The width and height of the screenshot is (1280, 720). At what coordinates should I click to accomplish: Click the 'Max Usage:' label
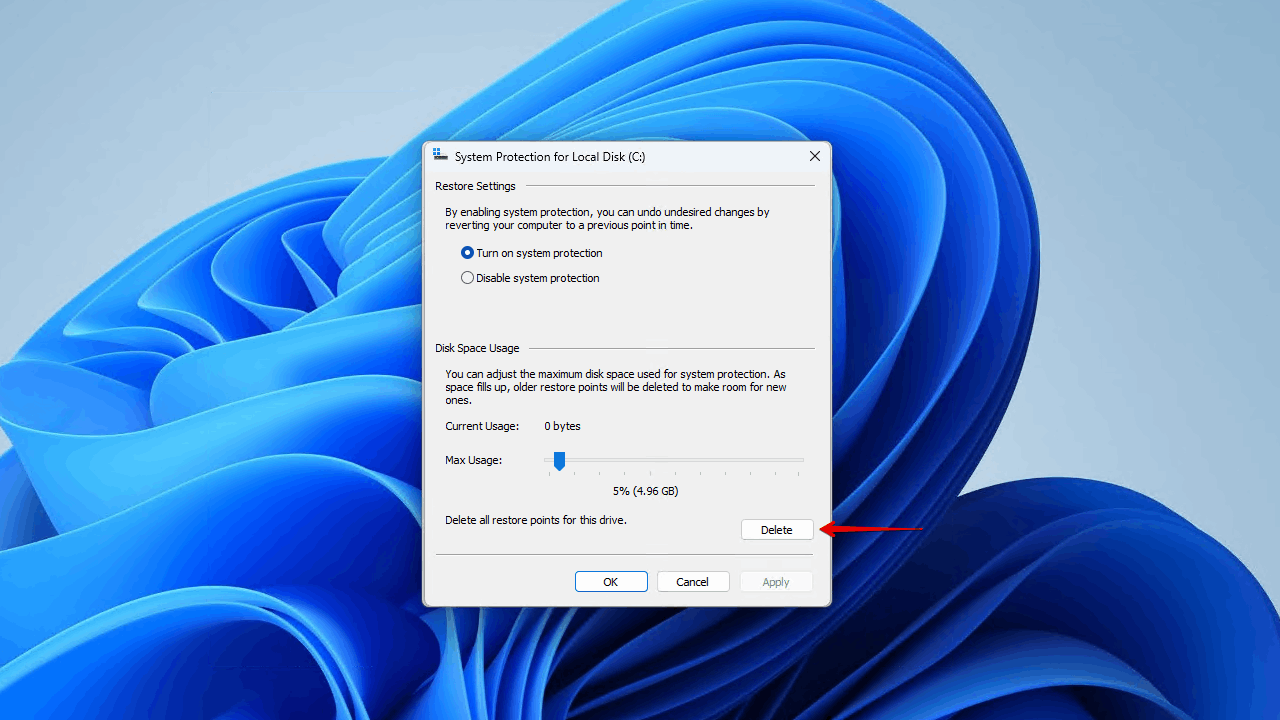coord(473,460)
